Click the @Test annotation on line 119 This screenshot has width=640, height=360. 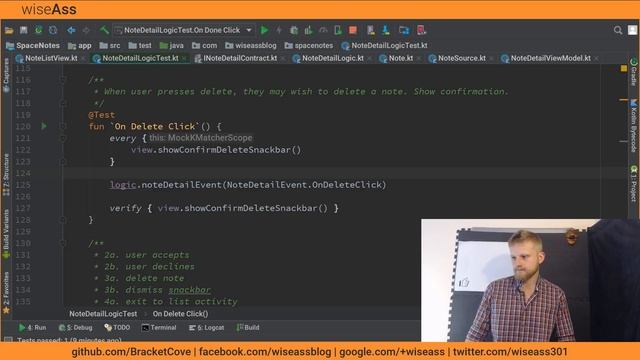102,115
